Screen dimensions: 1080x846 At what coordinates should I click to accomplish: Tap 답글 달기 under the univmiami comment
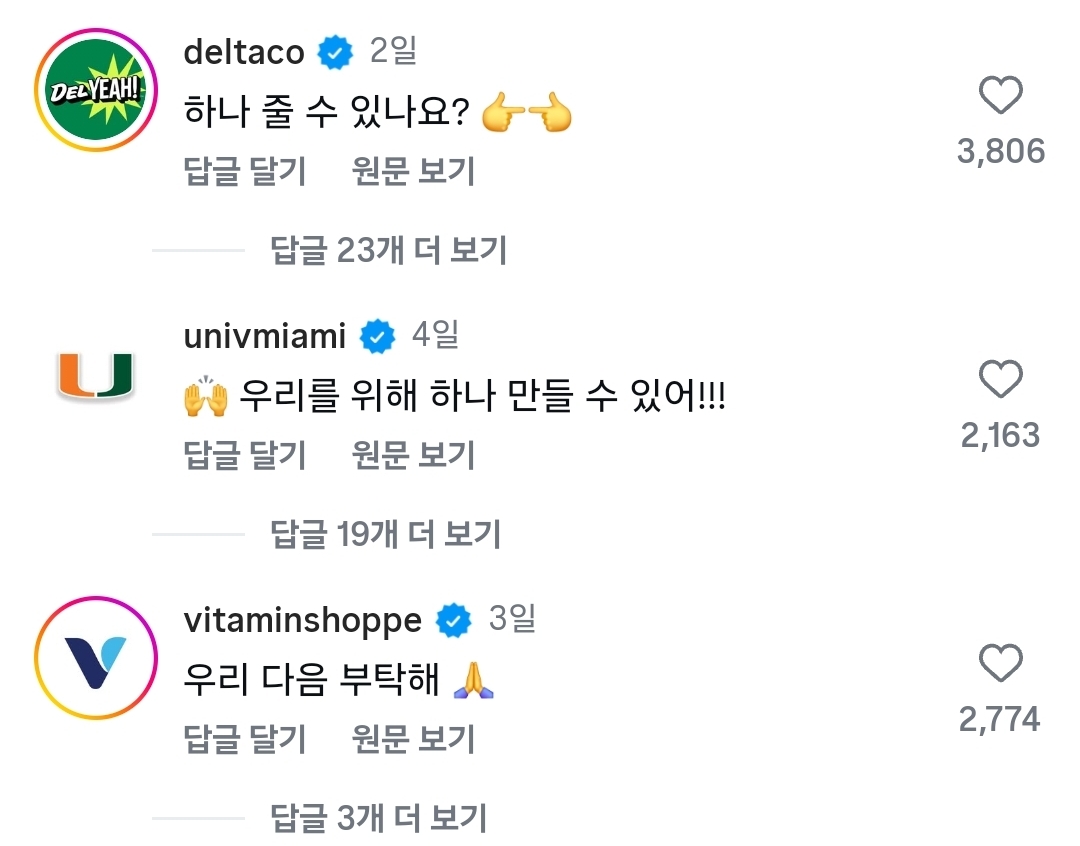click(x=245, y=456)
